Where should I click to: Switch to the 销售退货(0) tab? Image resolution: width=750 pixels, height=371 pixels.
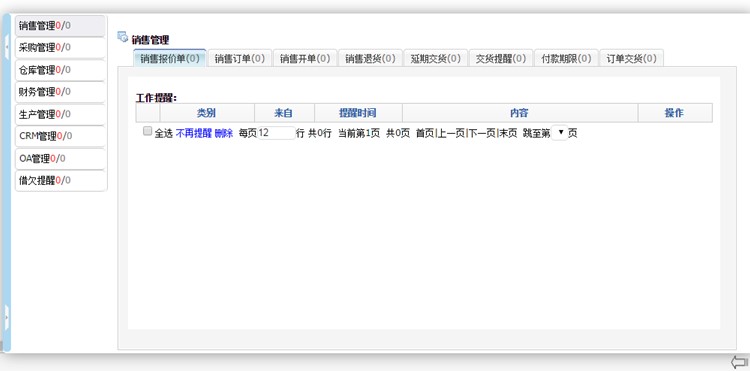(370, 58)
